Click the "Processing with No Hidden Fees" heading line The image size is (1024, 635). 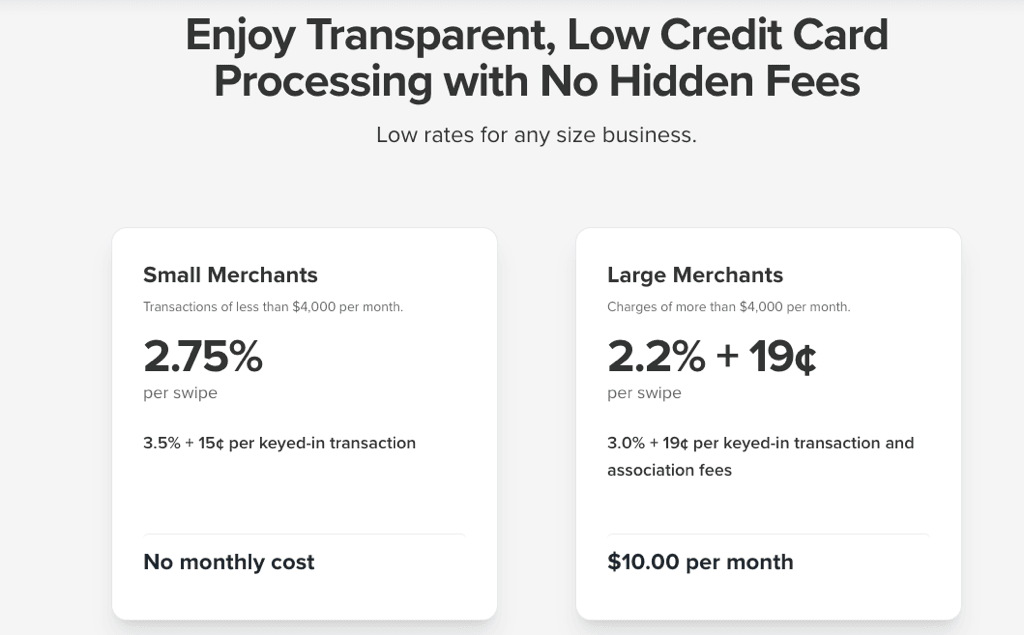coord(536,81)
